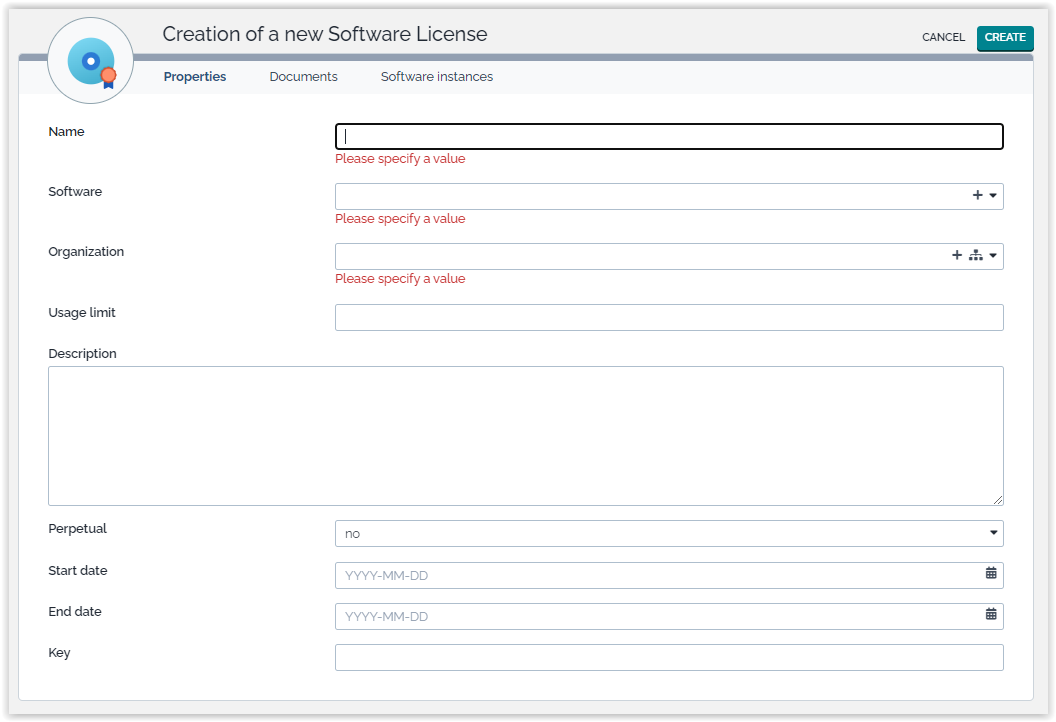
Task: Click the Key input field
Action: click(x=668, y=658)
